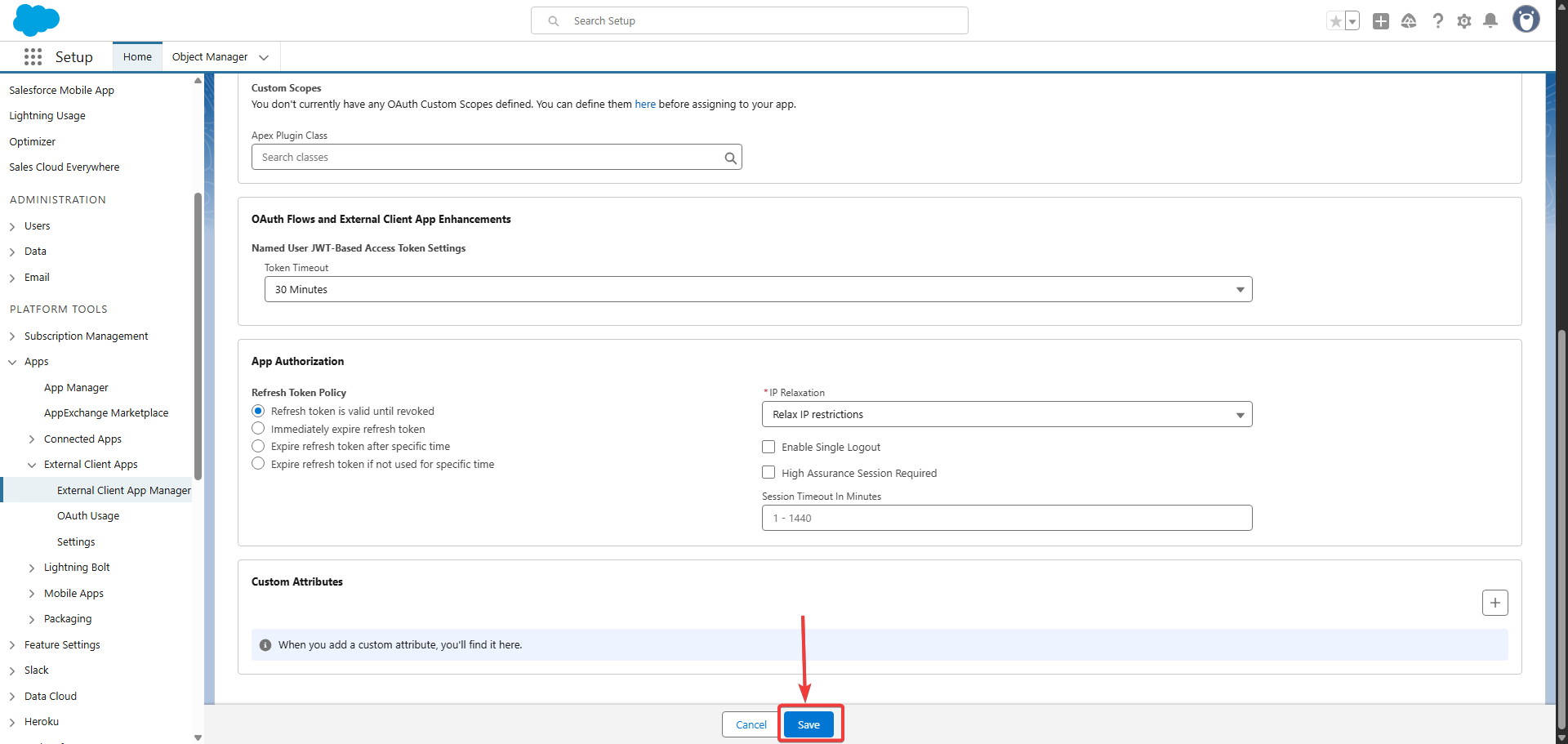This screenshot has width=1568, height=744.
Task: Expand the Users tree item
Action: tap(12, 226)
